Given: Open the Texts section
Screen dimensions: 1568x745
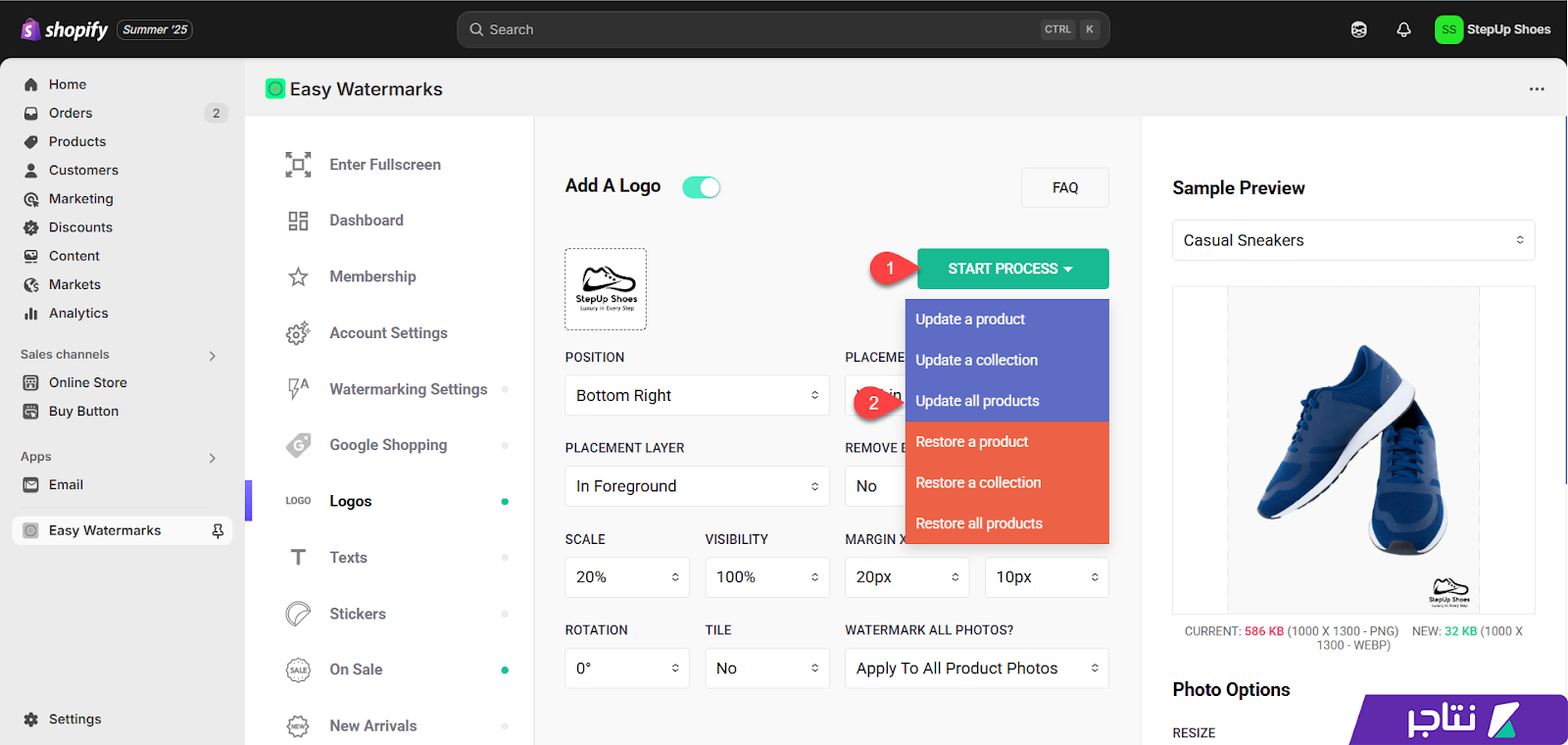Looking at the screenshot, I should click(348, 558).
